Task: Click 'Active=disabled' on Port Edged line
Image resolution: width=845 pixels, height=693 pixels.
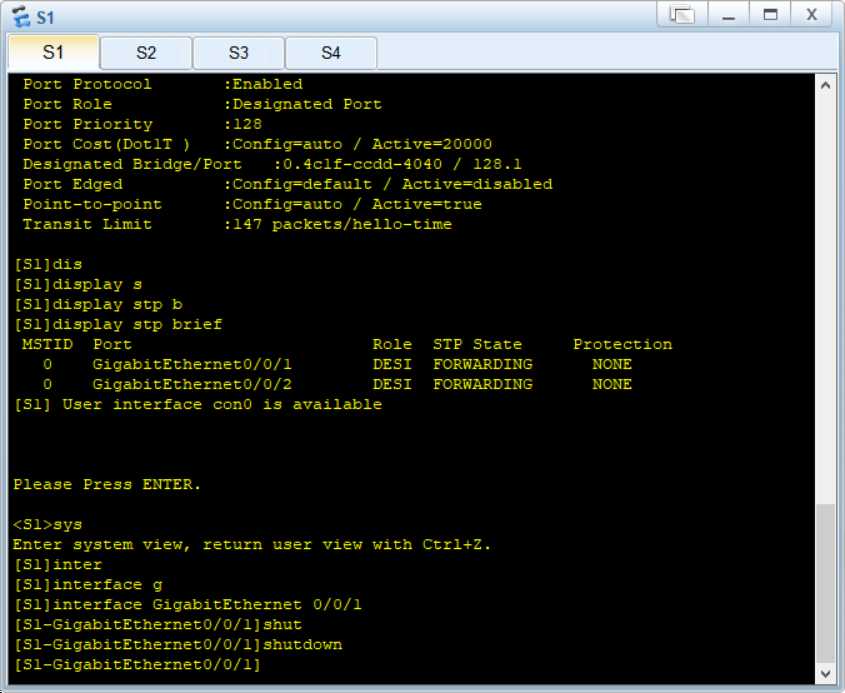Action: coord(477,184)
